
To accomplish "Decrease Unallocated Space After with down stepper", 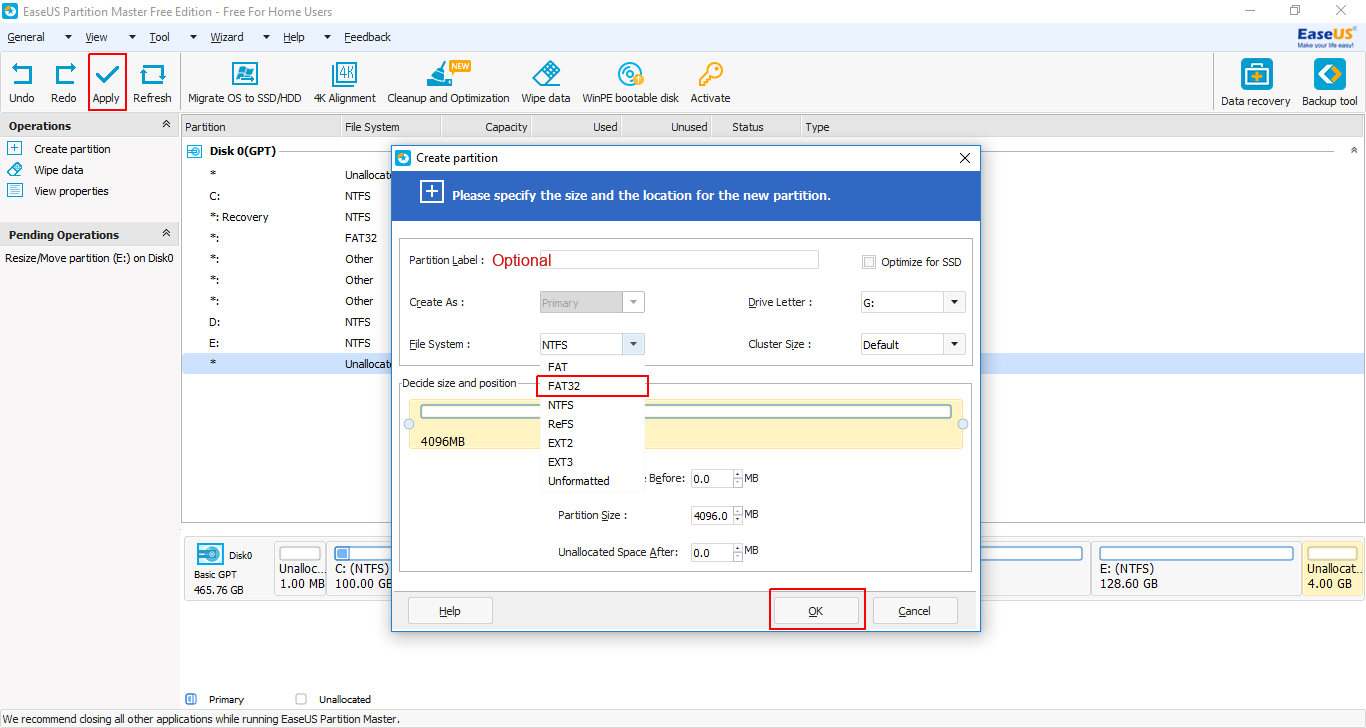I will point(738,557).
